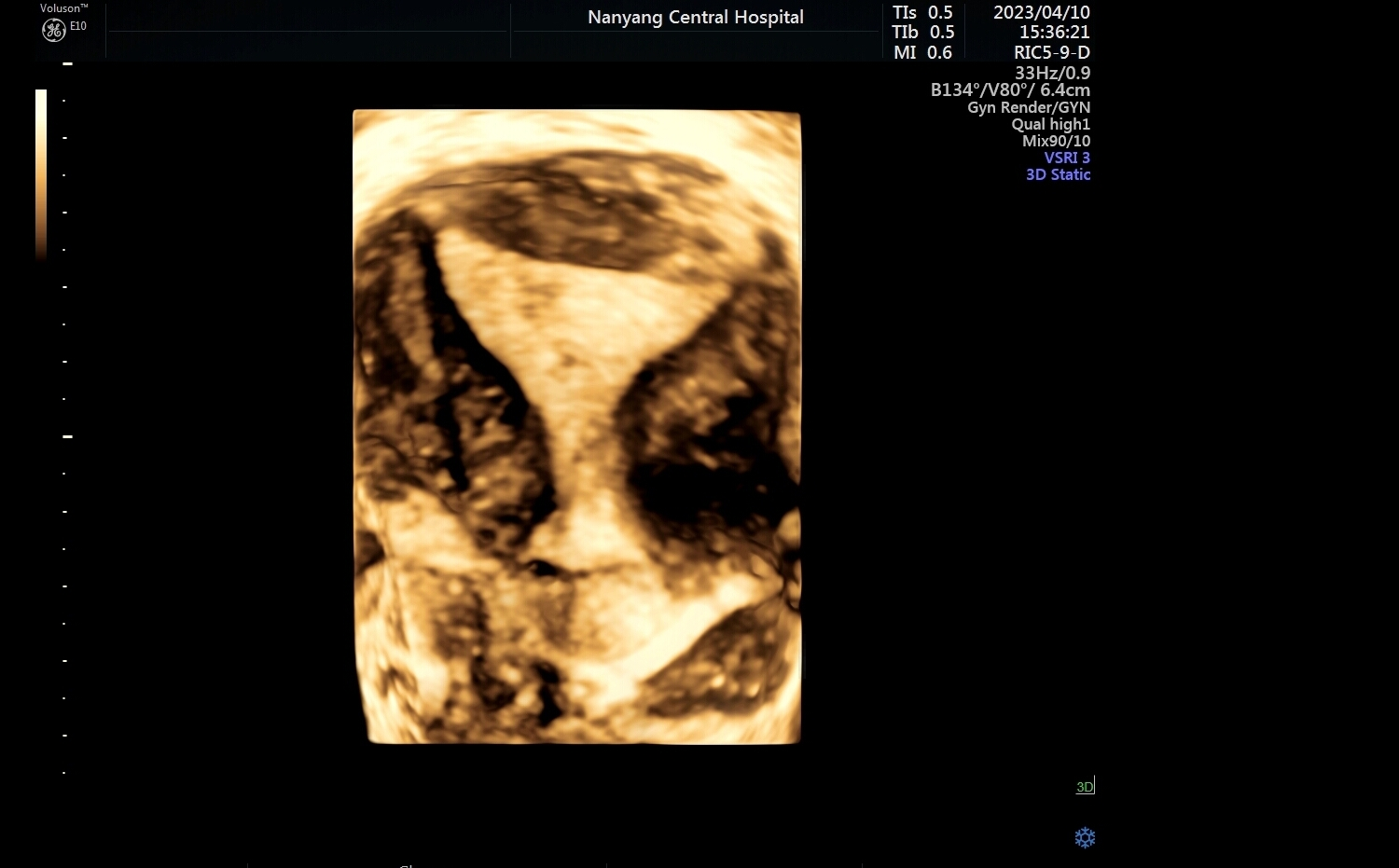The width and height of the screenshot is (1399, 868).
Task: Click the MI 0.6 value
Action: coord(922,52)
